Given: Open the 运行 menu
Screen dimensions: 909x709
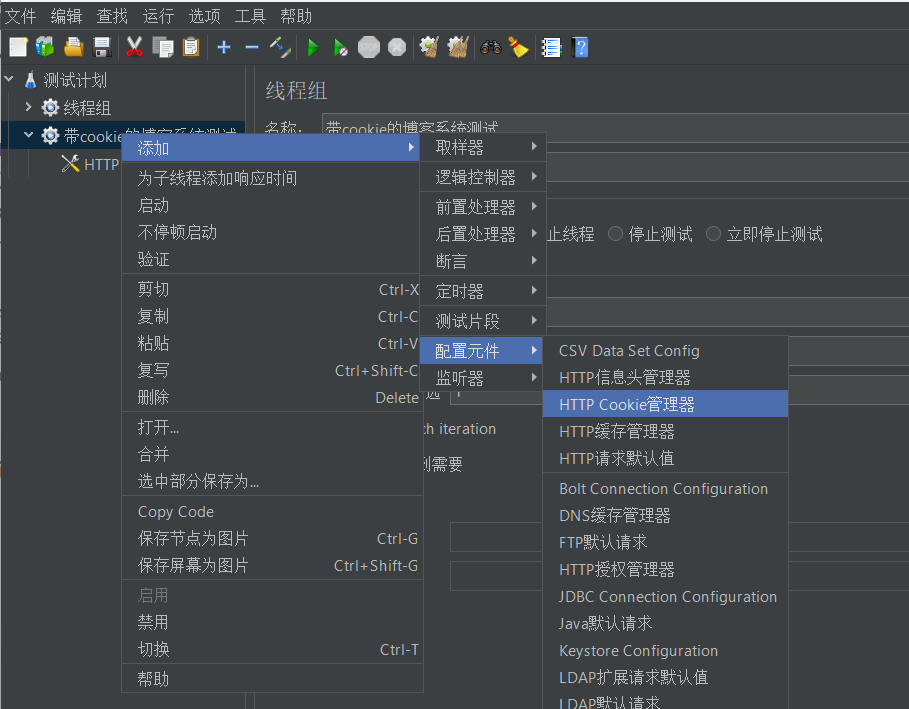Looking at the screenshot, I should pyautogui.click(x=158, y=16).
